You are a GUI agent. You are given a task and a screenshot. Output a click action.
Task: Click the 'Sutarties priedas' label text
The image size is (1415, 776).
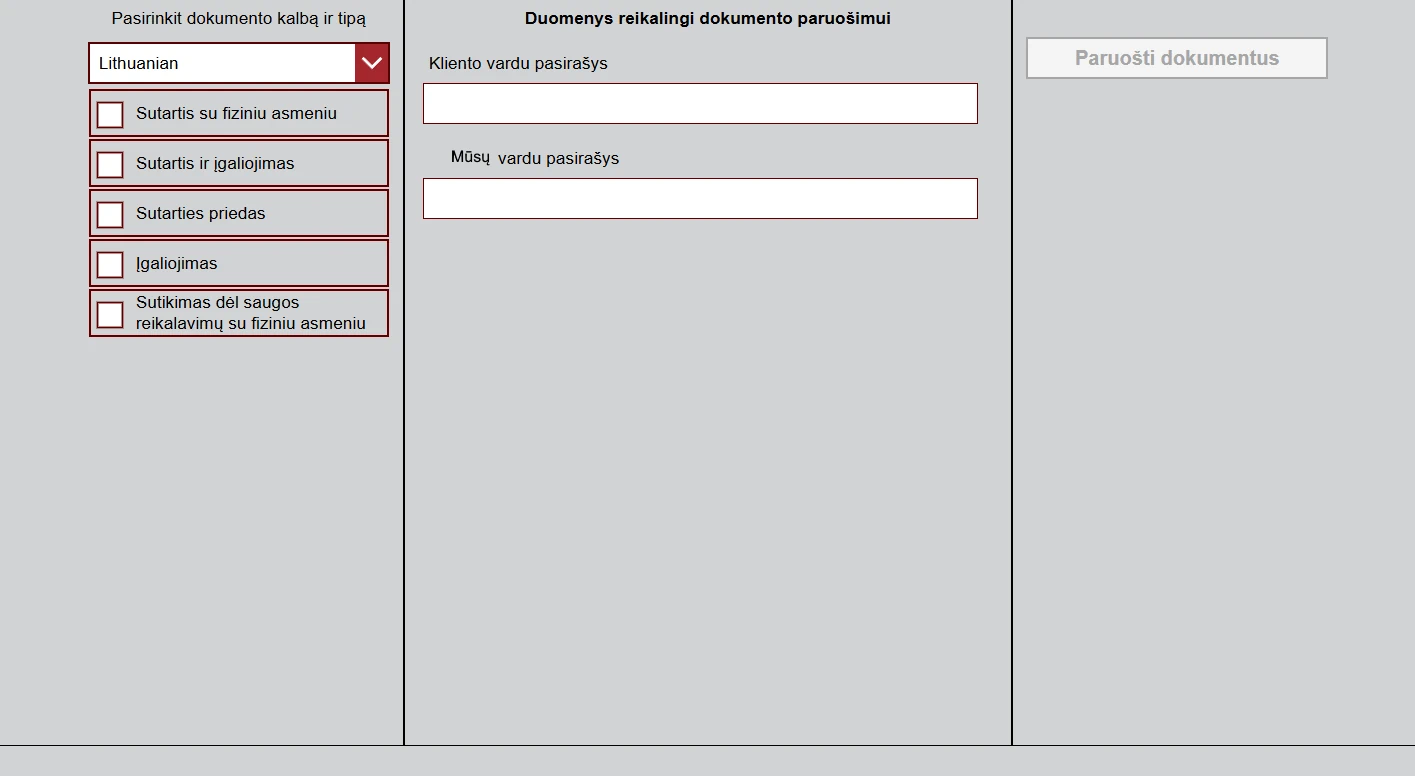click(x=200, y=214)
